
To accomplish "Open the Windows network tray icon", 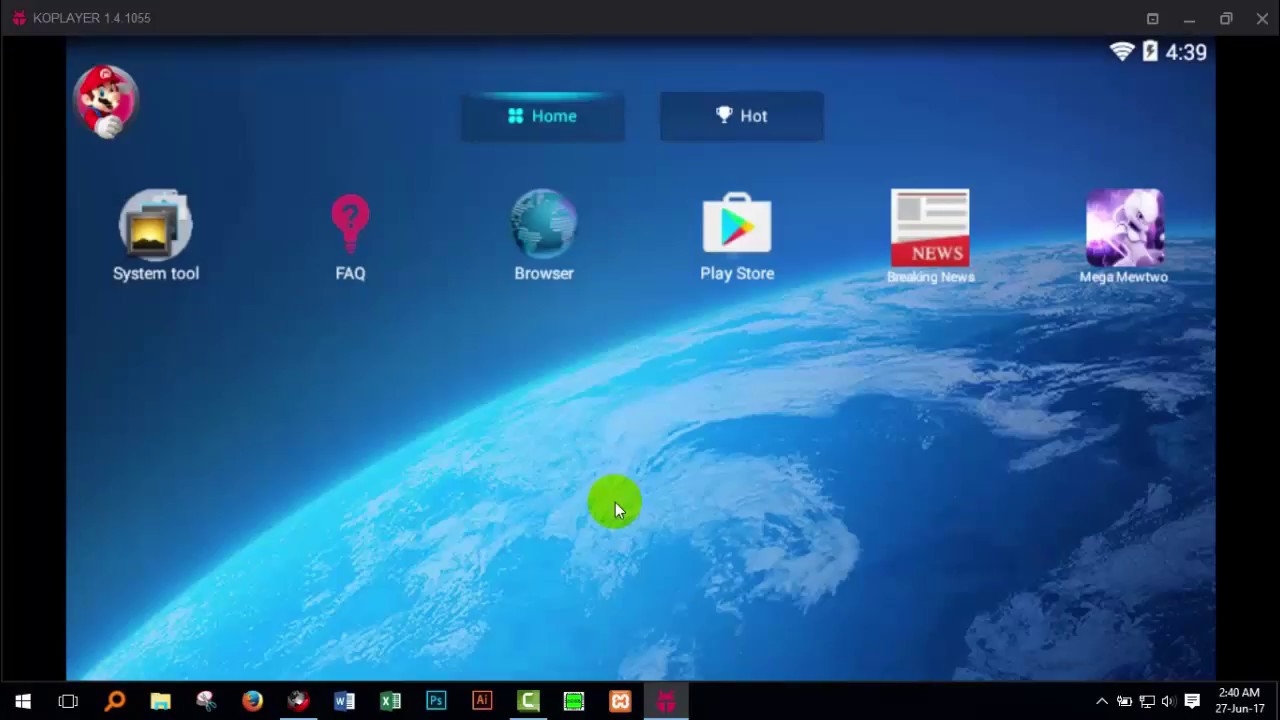I will click(1146, 701).
